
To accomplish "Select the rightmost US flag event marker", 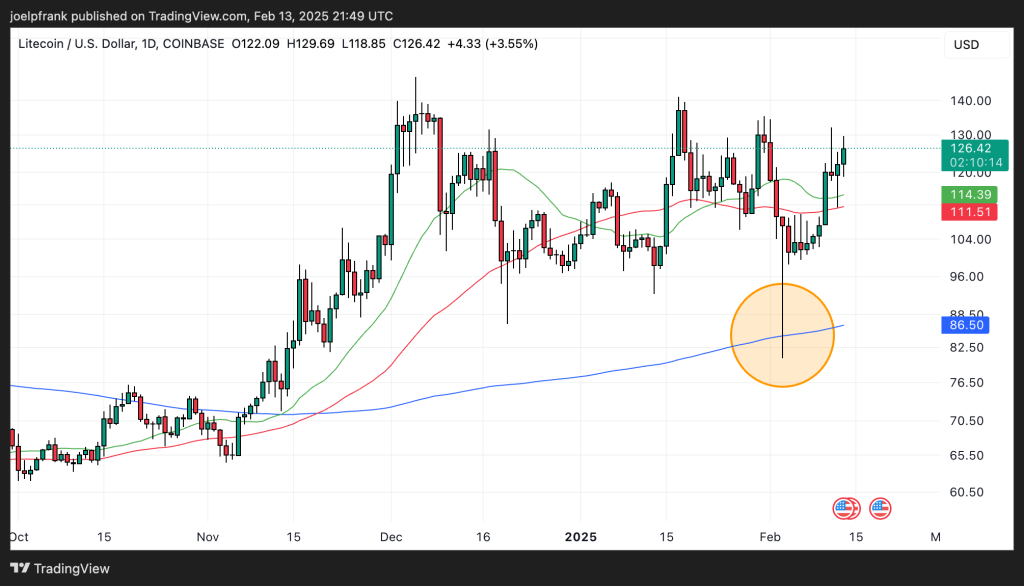I will (879, 509).
